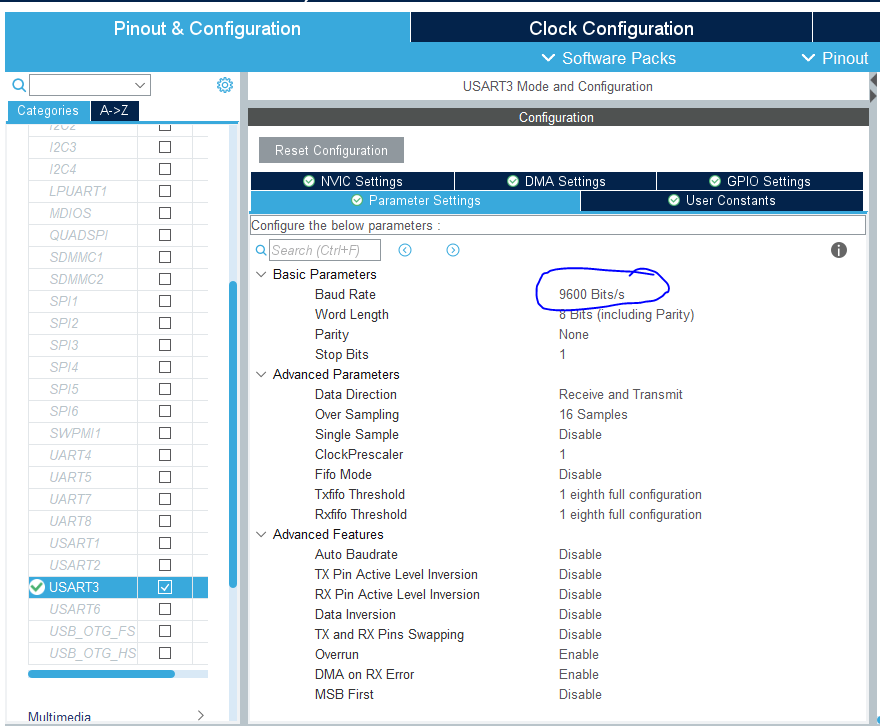Open the GPIO Settings tab
The height and width of the screenshot is (727, 880).
[760, 181]
